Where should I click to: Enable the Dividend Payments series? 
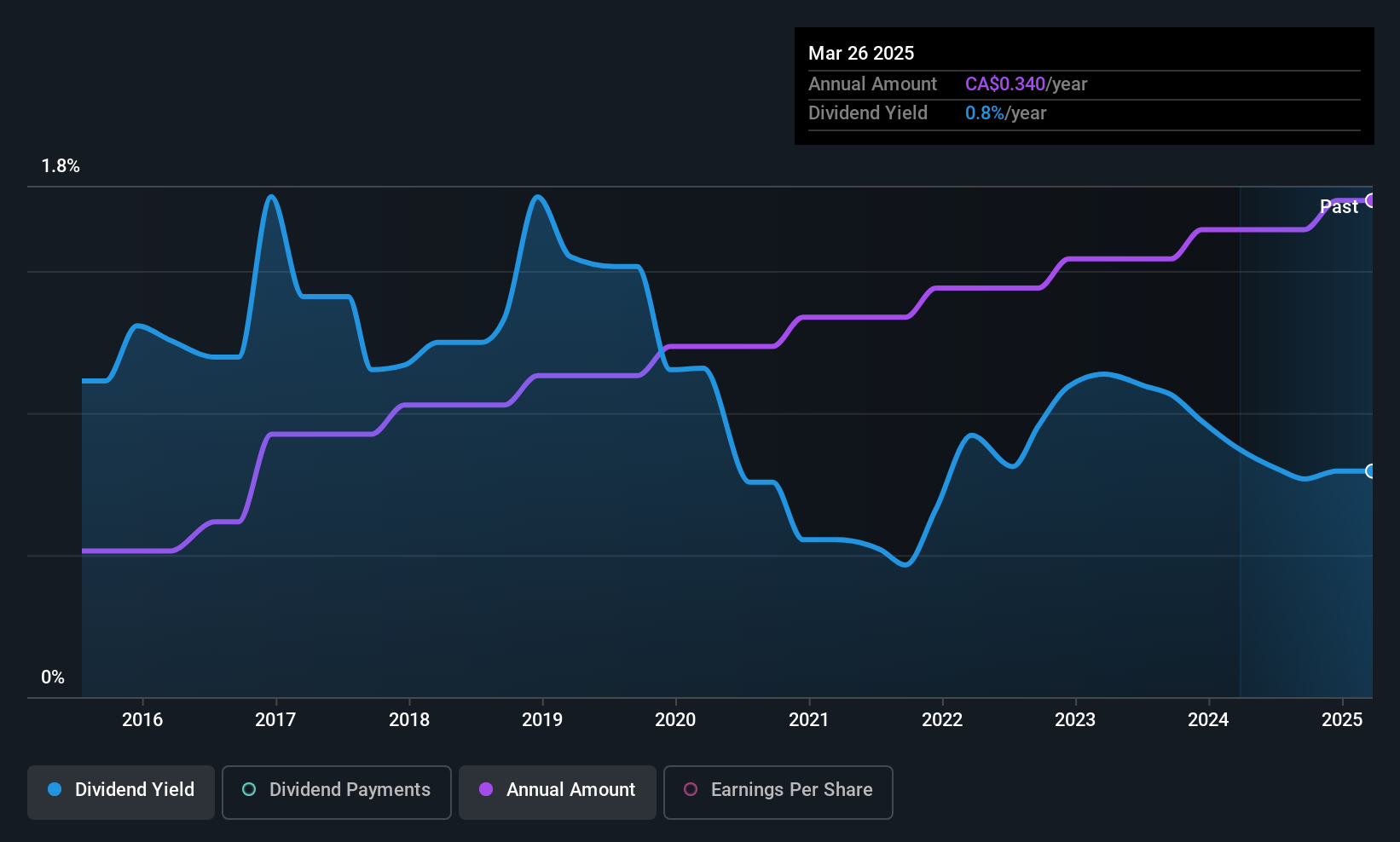click(337, 792)
